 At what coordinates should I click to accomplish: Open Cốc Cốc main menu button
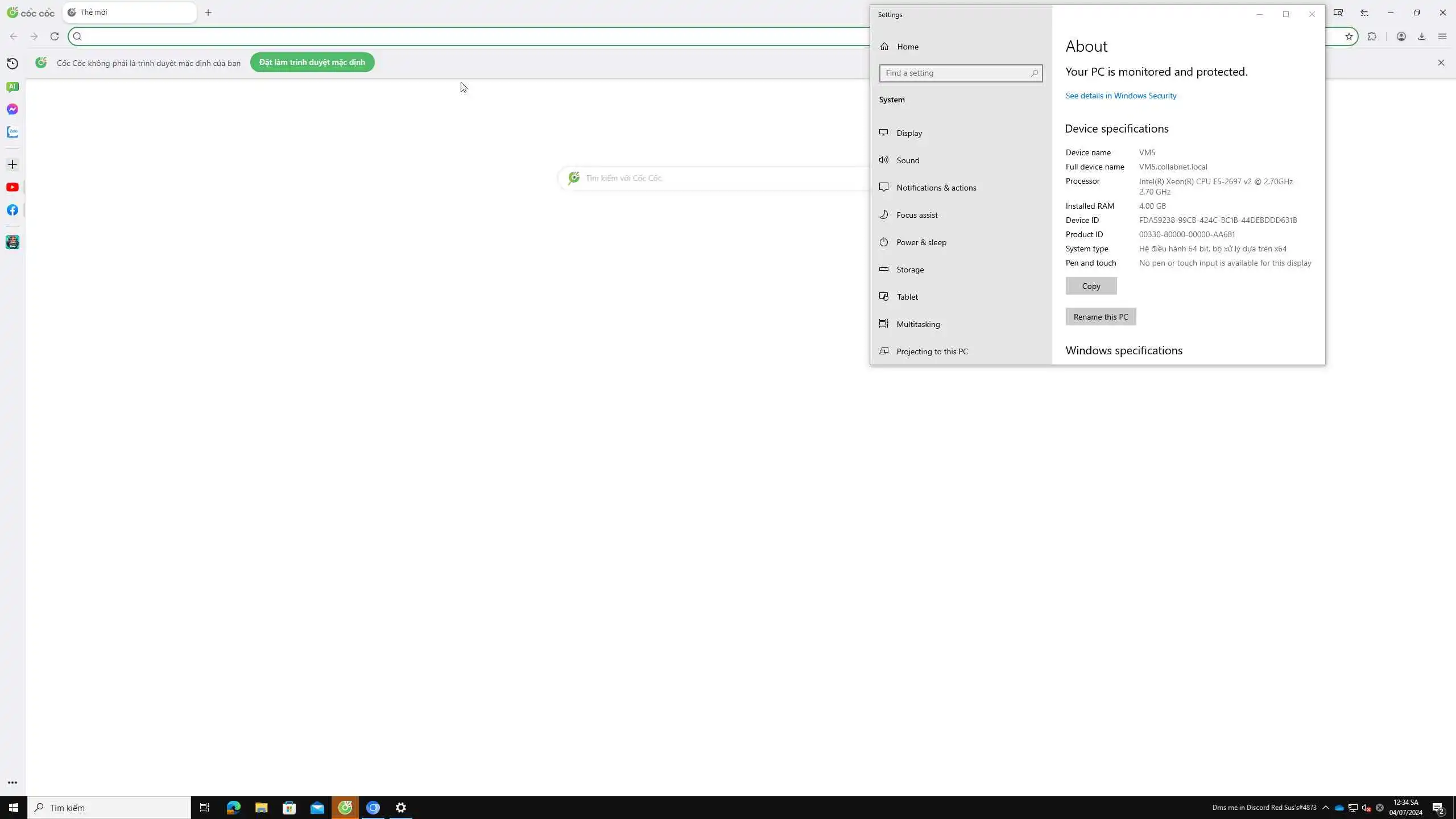point(1442,36)
